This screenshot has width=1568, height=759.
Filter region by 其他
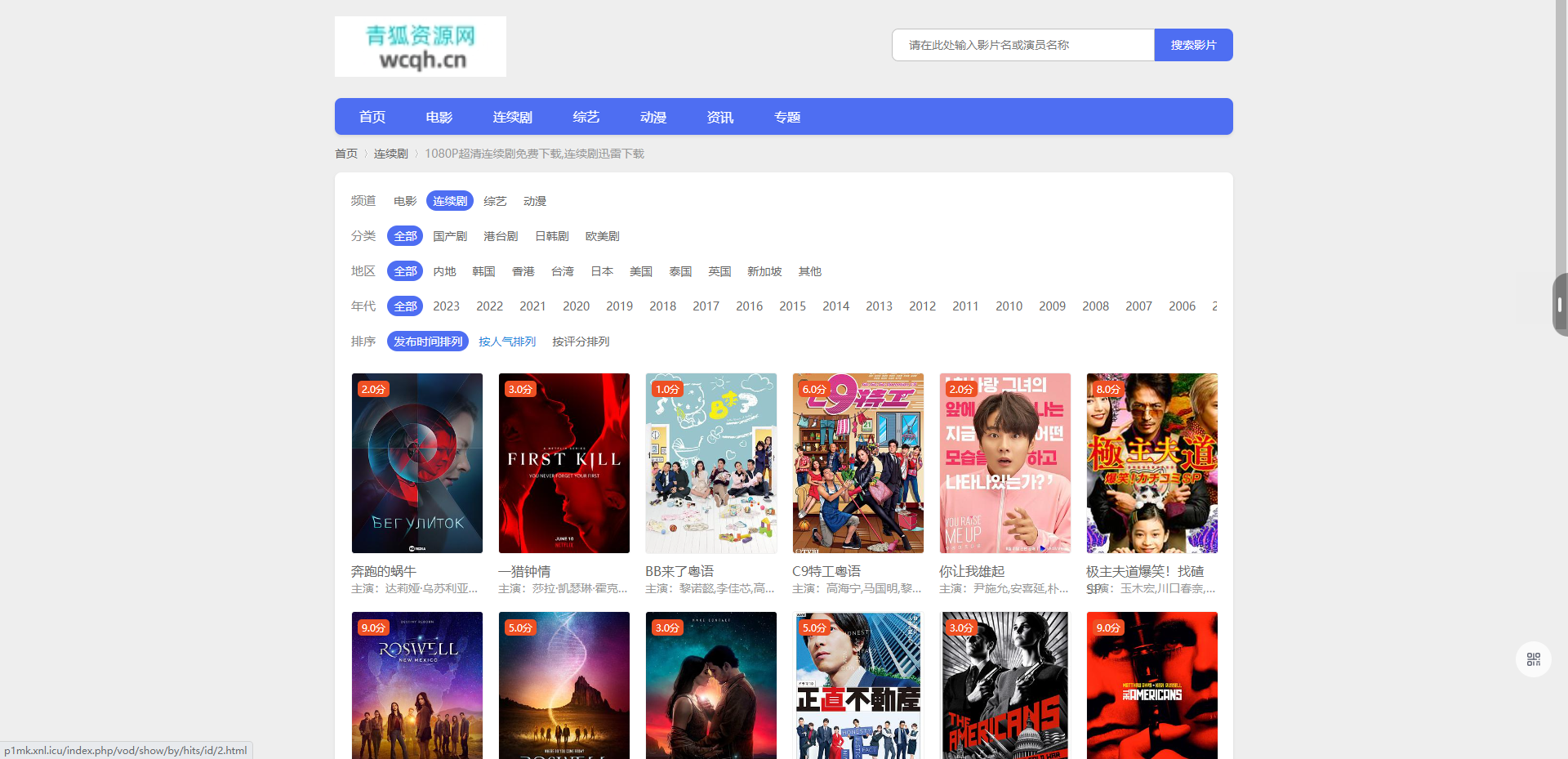[x=810, y=271]
